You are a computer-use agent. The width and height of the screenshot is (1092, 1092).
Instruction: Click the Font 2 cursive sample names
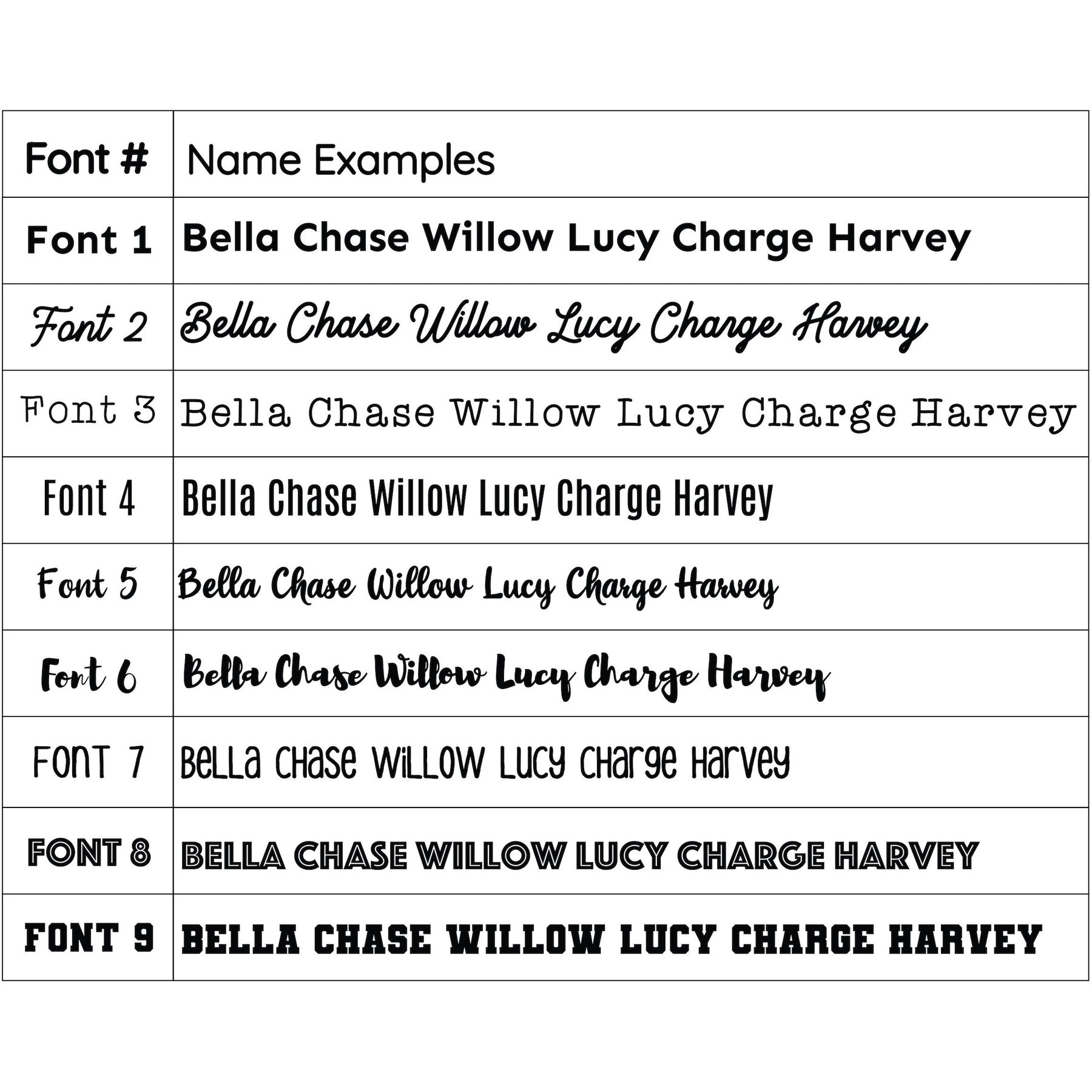[553, 328]
